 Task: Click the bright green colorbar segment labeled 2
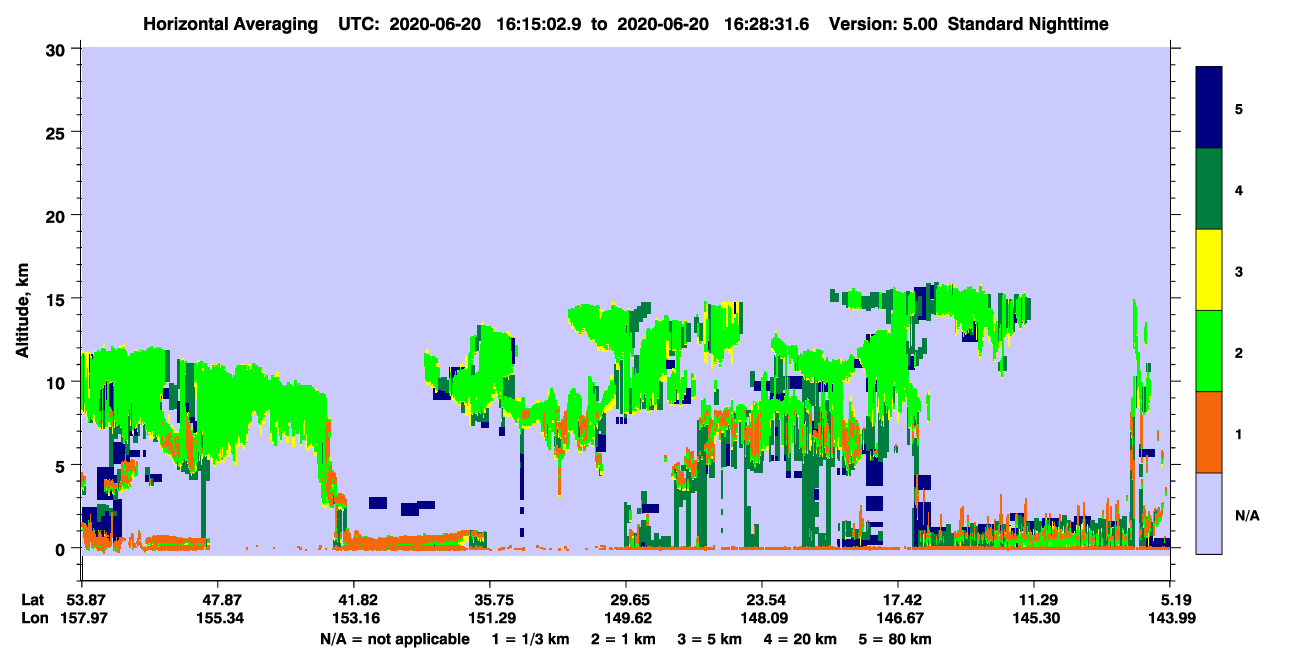click(1209, 351)
